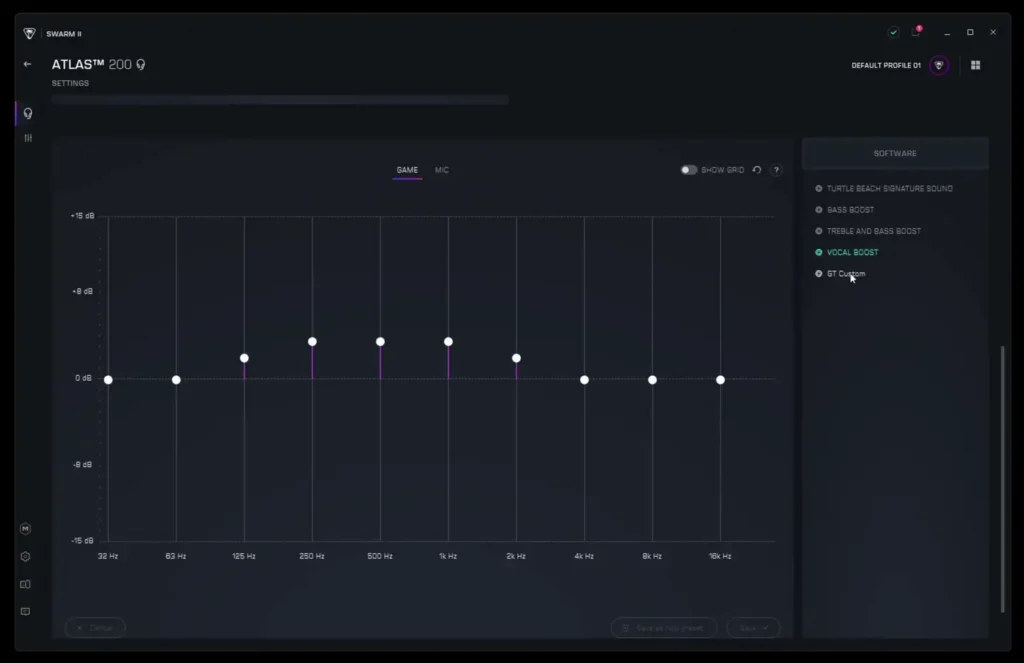Go back with the left arrow
Image resolution: width=1024 pixels, height=663 pixels.
[x=27, y=64]
